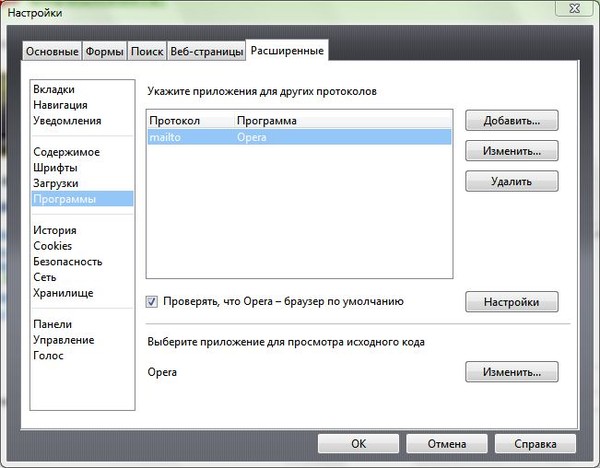
Task: Click Opera in the mailto row
Action: [x=251, y=137]
